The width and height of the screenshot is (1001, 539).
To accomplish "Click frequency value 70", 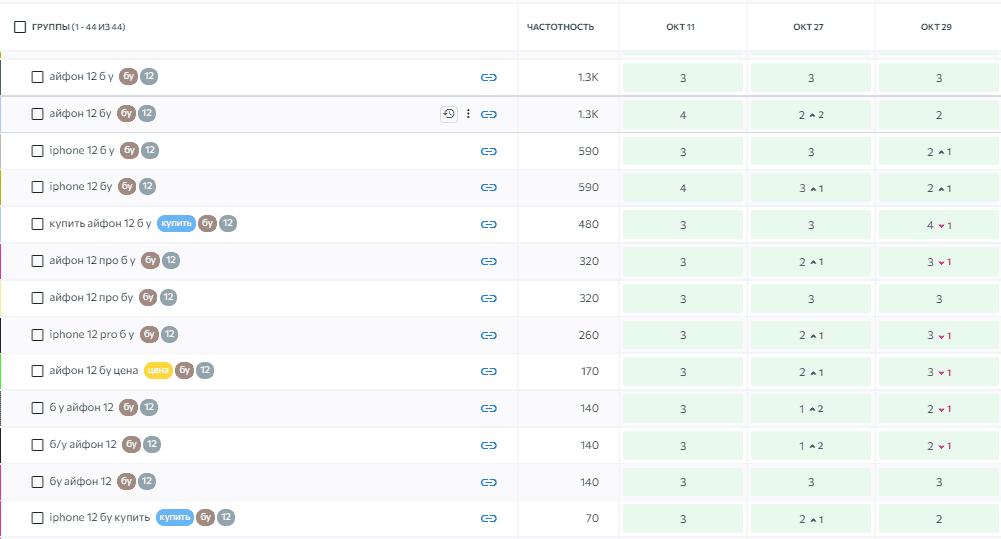I will [592, 518].
